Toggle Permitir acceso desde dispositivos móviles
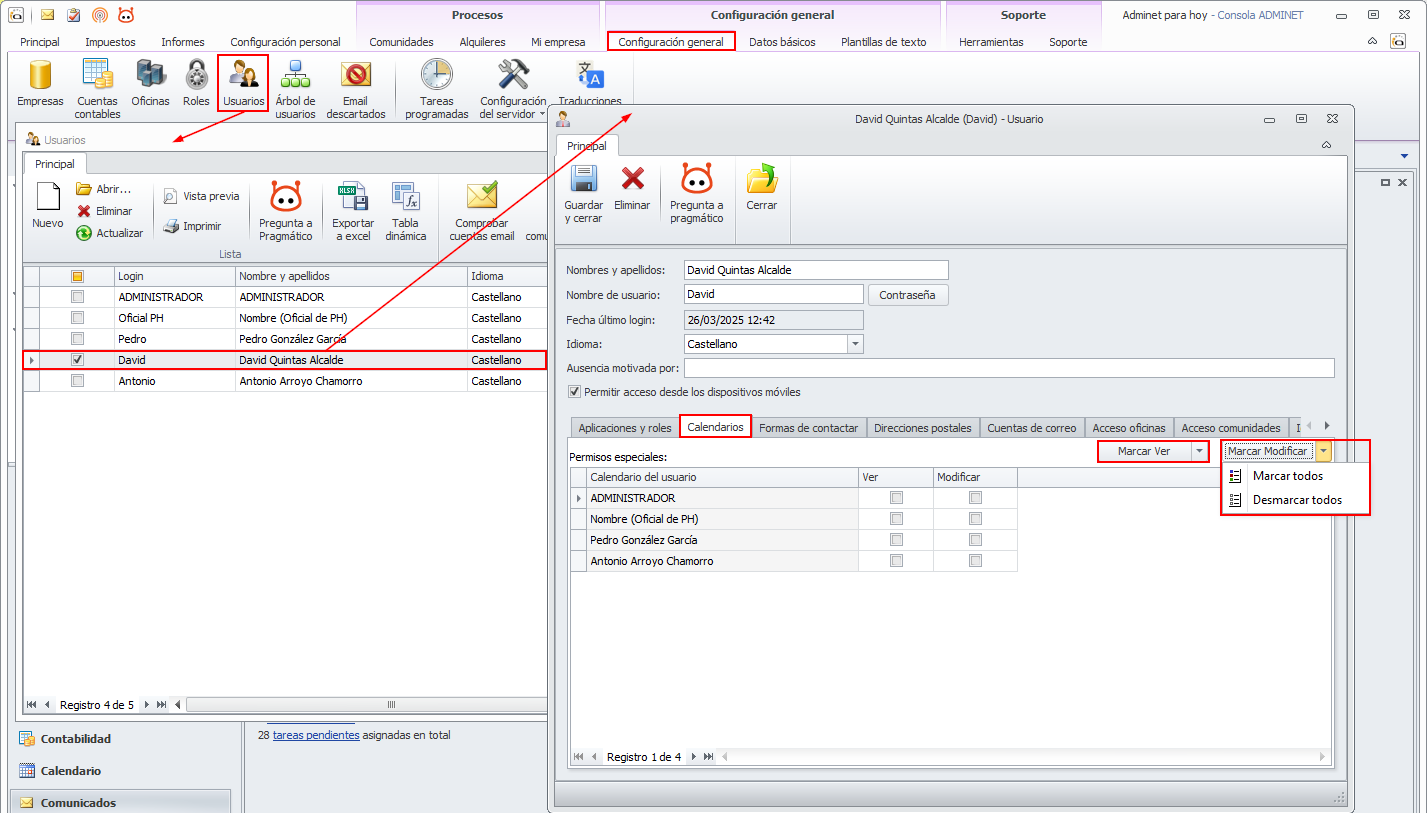Image resolution: width=1427 pixels, height=813 pixels. (x=575, y=392)
